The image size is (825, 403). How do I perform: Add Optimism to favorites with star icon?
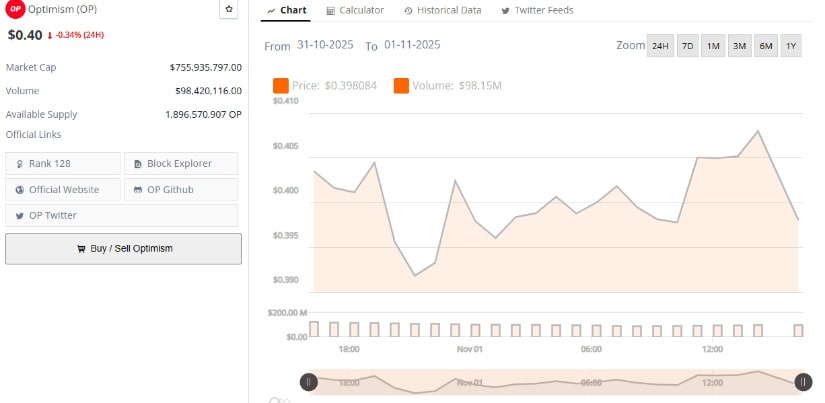[228, 9]
